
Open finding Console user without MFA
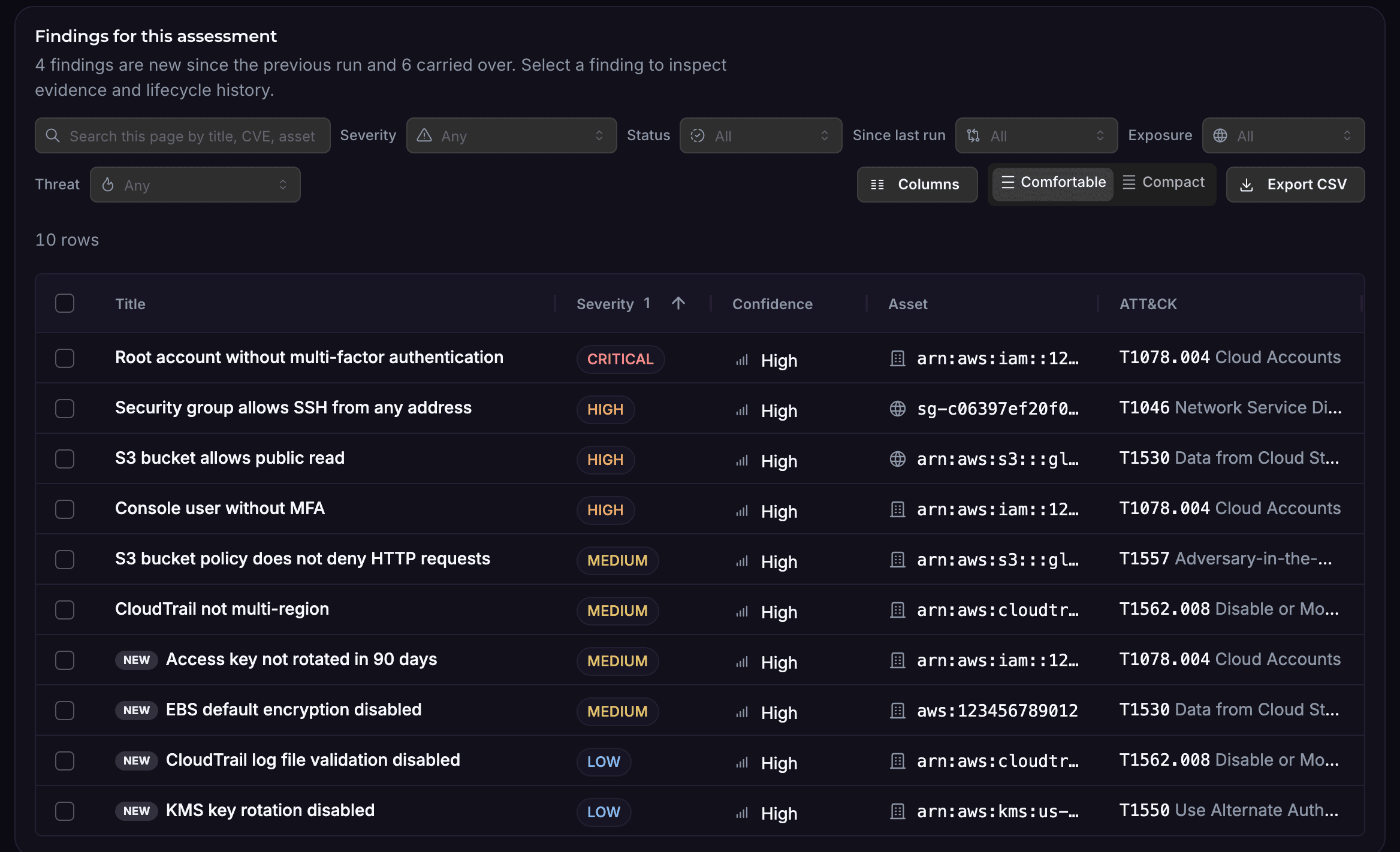coord(219,508)
